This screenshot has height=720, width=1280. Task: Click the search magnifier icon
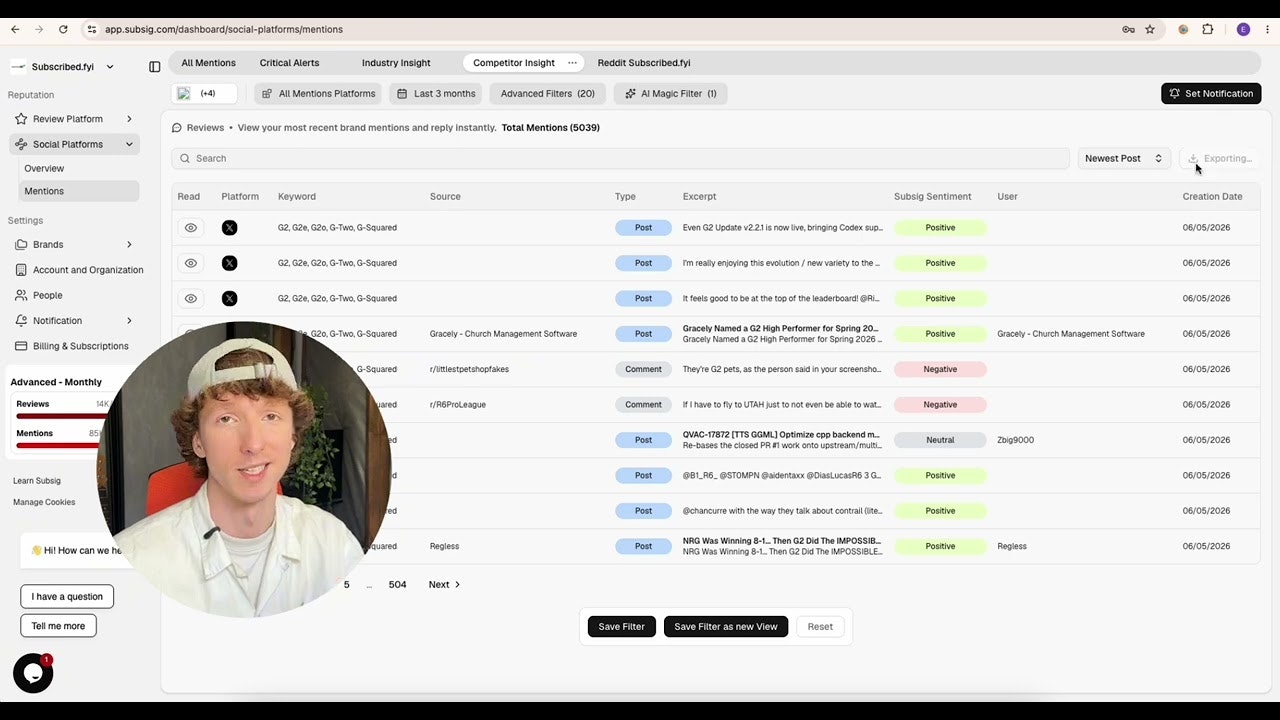(184, 158)
